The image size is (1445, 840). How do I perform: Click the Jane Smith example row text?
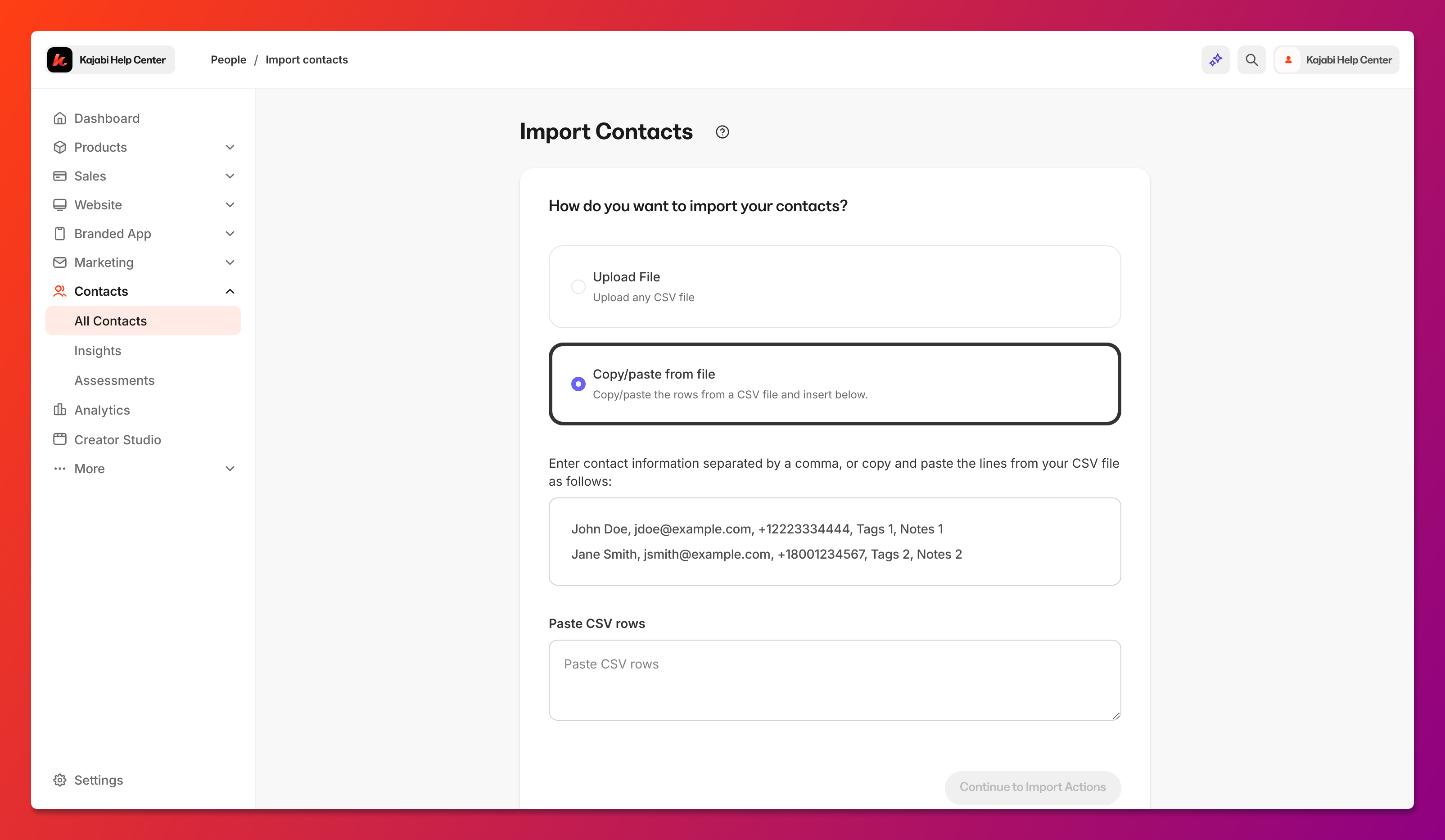[x=766, y=554]
